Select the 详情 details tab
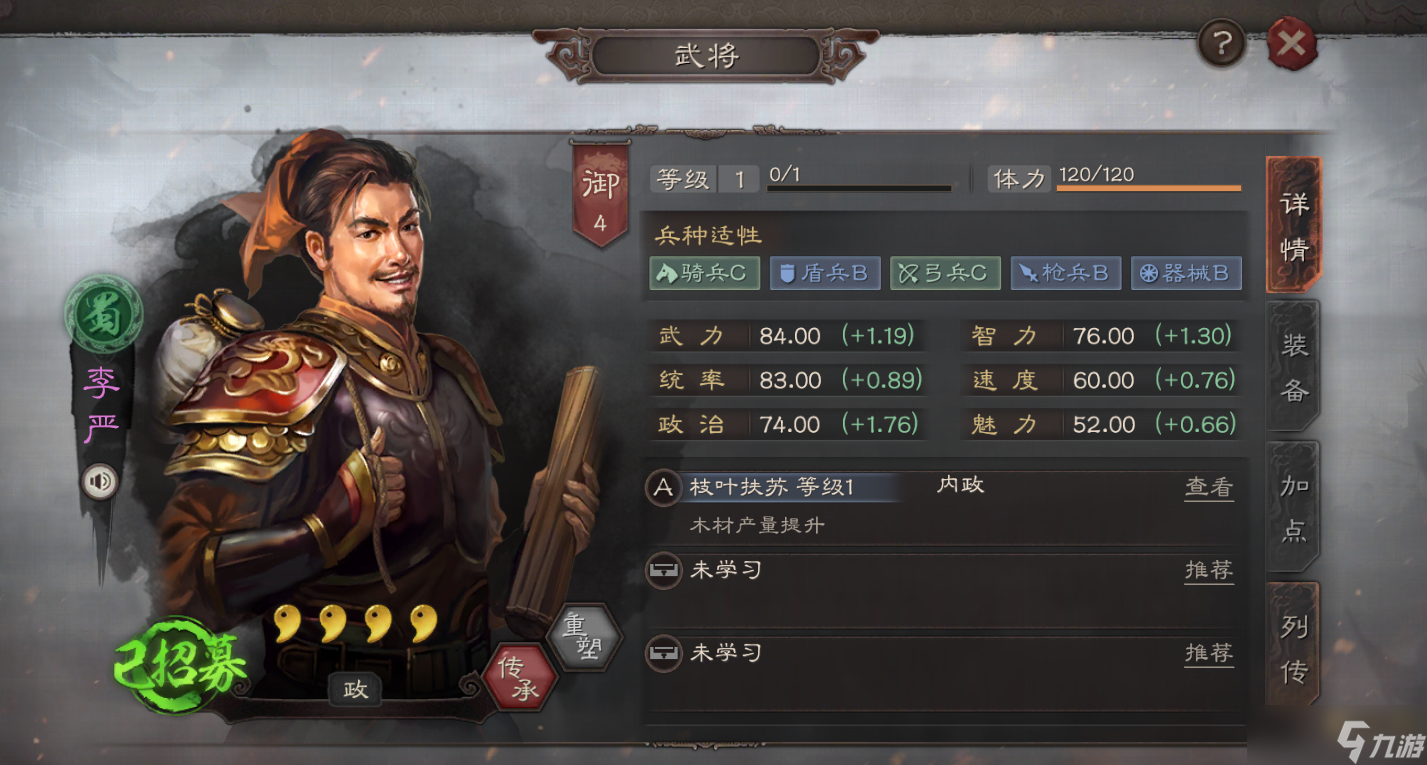This screenshot has height=765, width=1427. coord(1294,224)
